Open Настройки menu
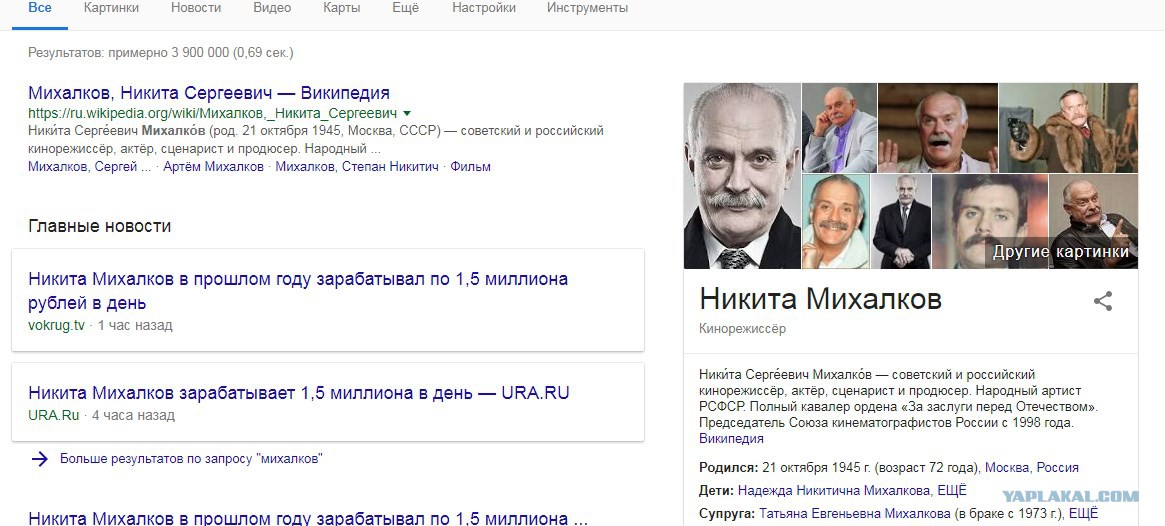1165x526 pixels. [x=483, y=8]
